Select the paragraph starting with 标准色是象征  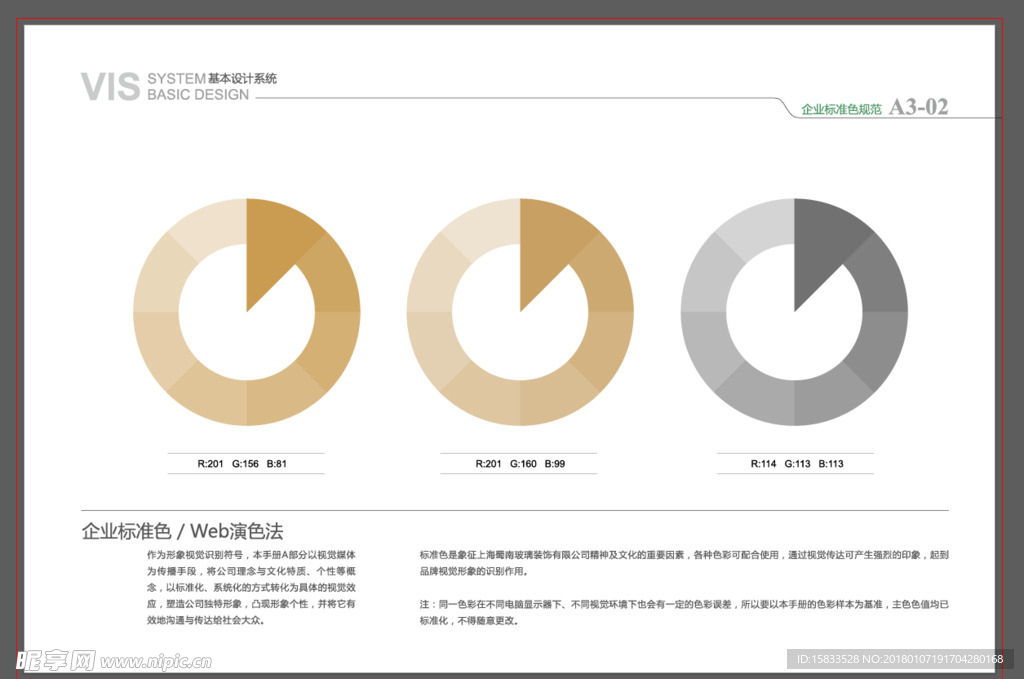(684, 563)
